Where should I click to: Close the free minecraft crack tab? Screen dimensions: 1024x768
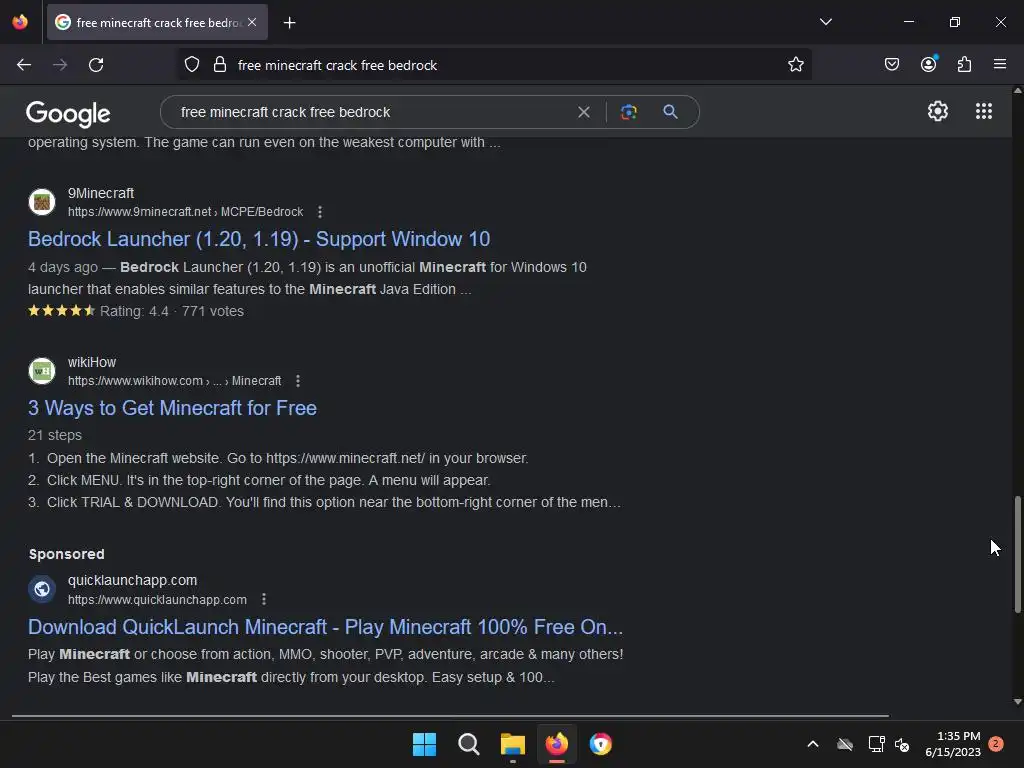252,22
